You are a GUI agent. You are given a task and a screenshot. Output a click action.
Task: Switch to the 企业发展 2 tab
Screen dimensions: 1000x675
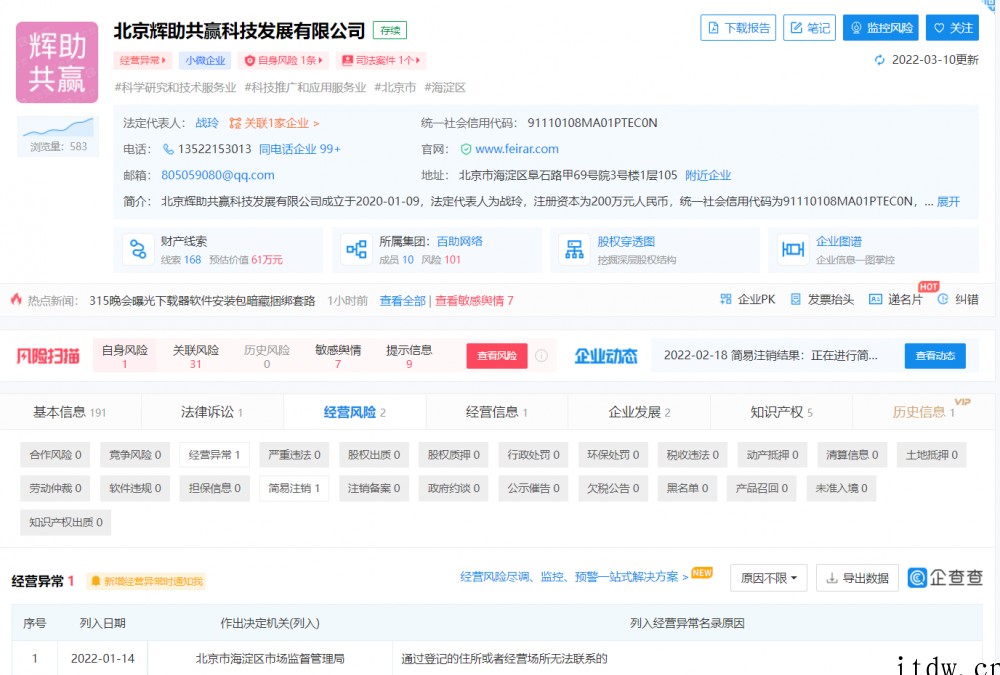[639, 412]
